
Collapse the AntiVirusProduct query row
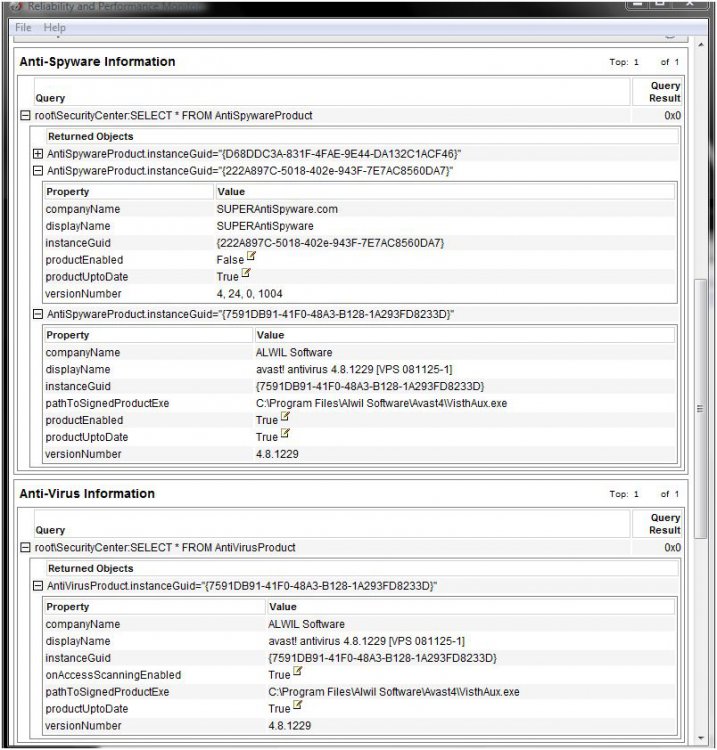(x=25, y=548)
